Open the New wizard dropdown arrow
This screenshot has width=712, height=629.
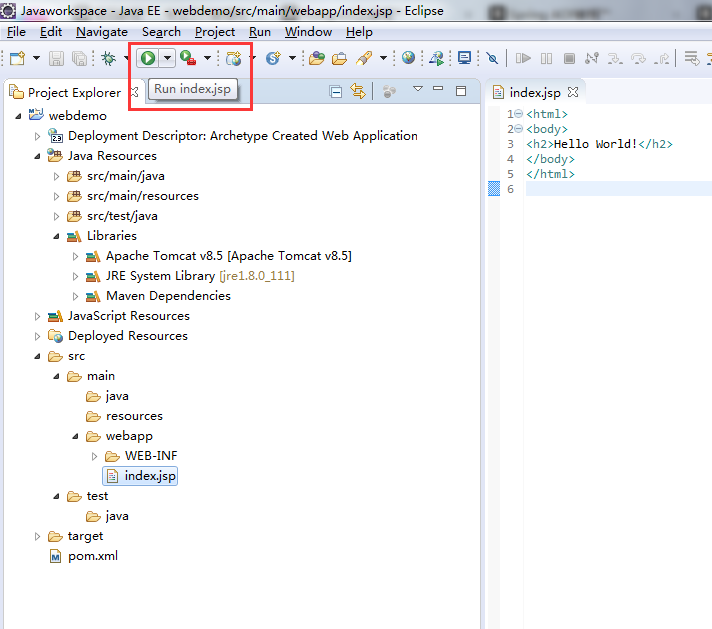click(36, 58)
